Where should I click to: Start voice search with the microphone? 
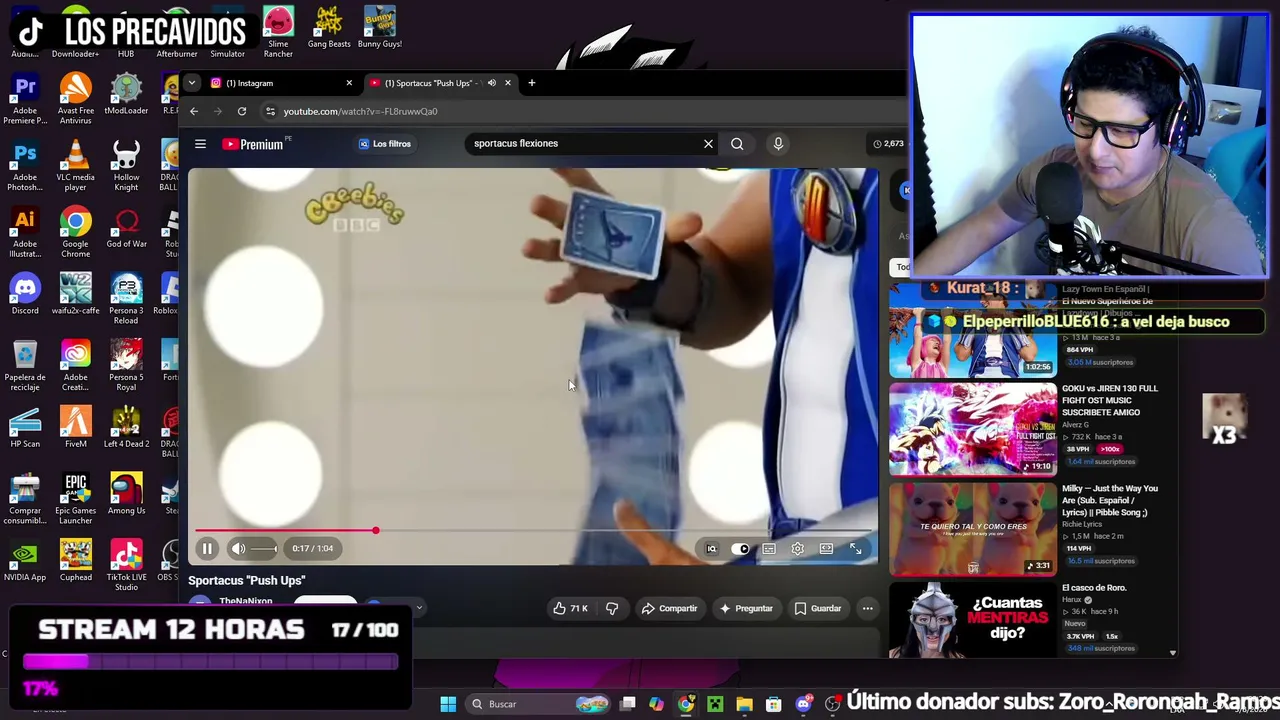click(778, 144)
